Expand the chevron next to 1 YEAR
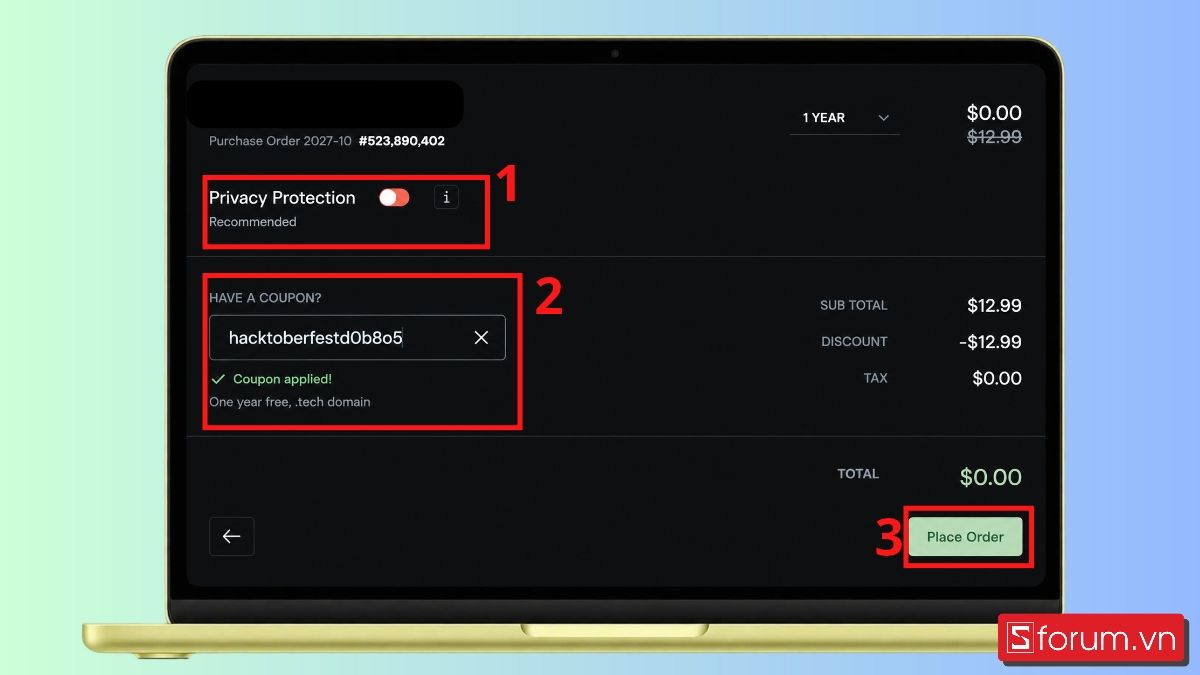This screenshot has height=675, width=1200. pyautogui.click(x=884, y=118)
